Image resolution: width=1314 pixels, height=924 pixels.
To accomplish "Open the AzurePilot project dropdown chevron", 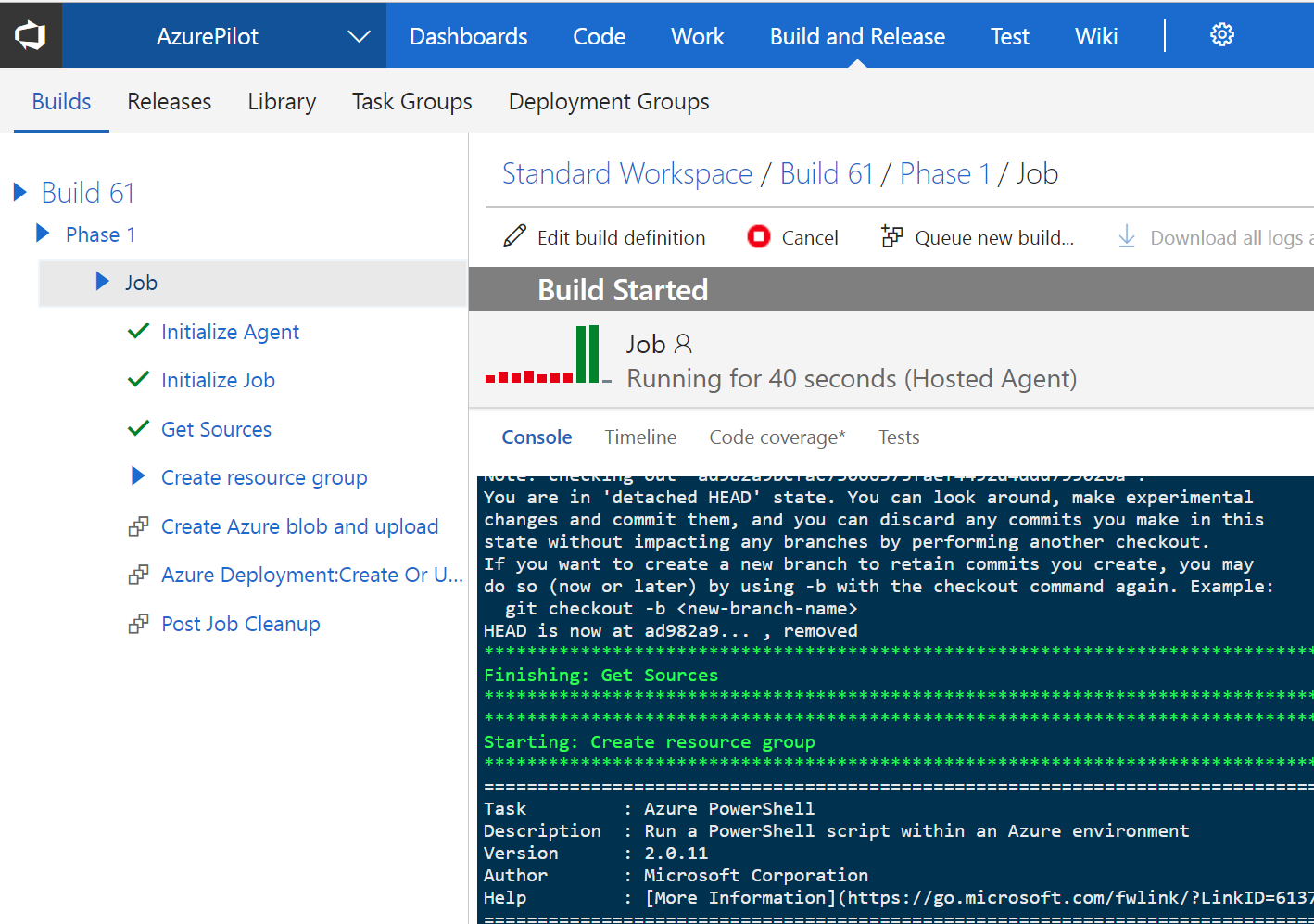I will [x=359, y=36].
